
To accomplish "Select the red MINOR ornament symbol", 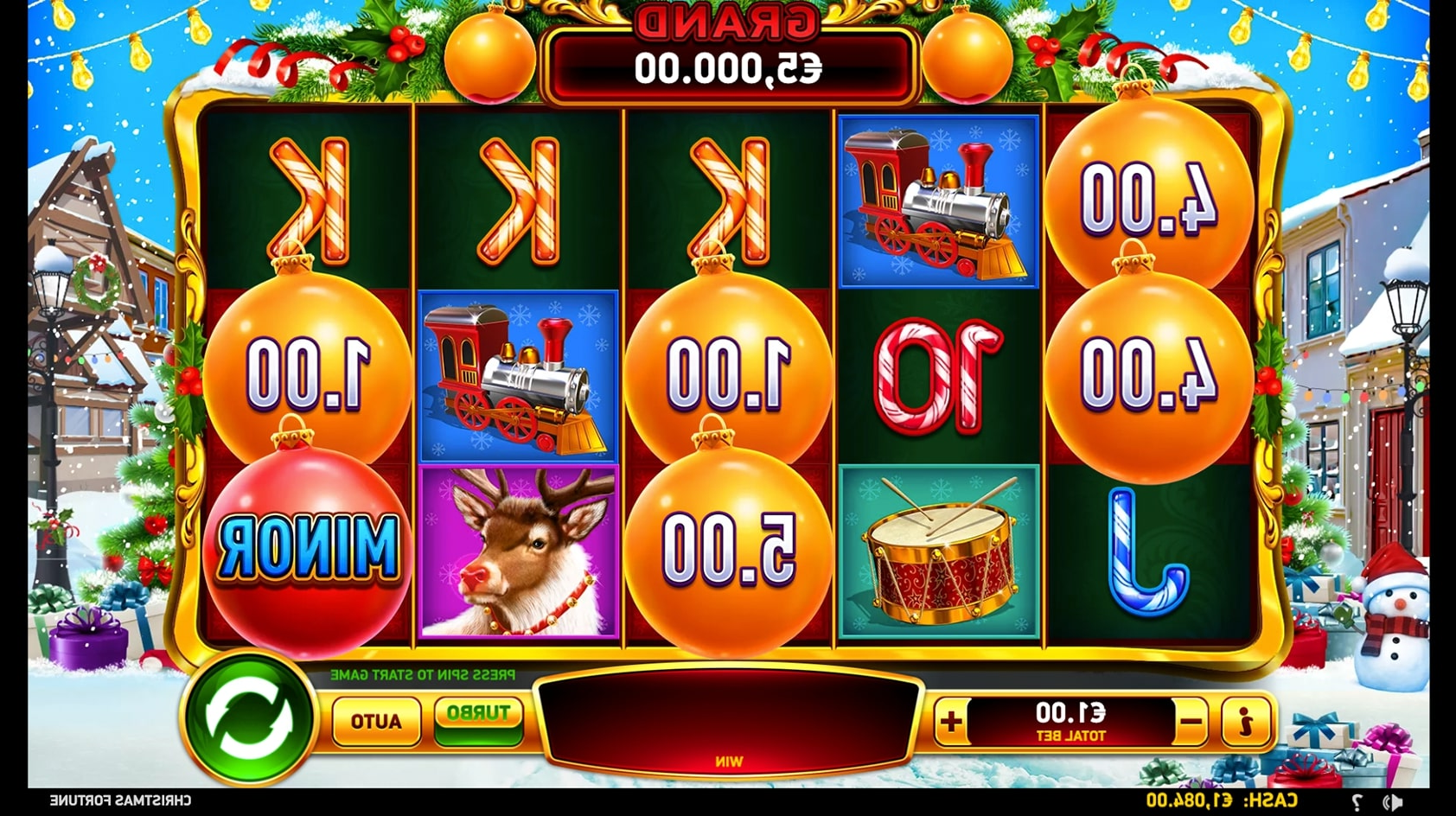I will click(x=309, y=546).
